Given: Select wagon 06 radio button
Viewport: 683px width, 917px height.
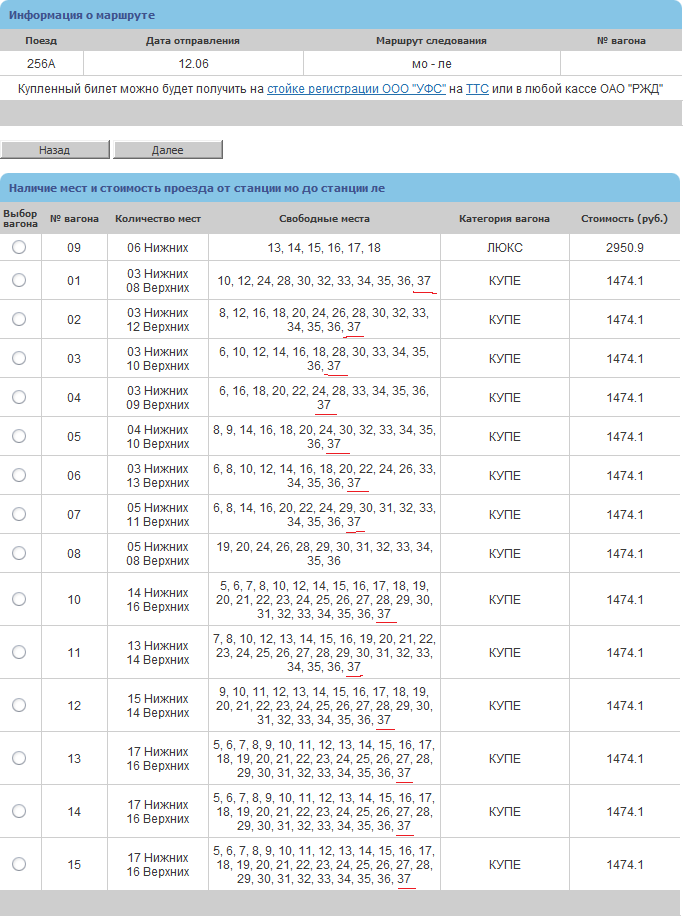Looking at the screenshot, I should point(19,475).
